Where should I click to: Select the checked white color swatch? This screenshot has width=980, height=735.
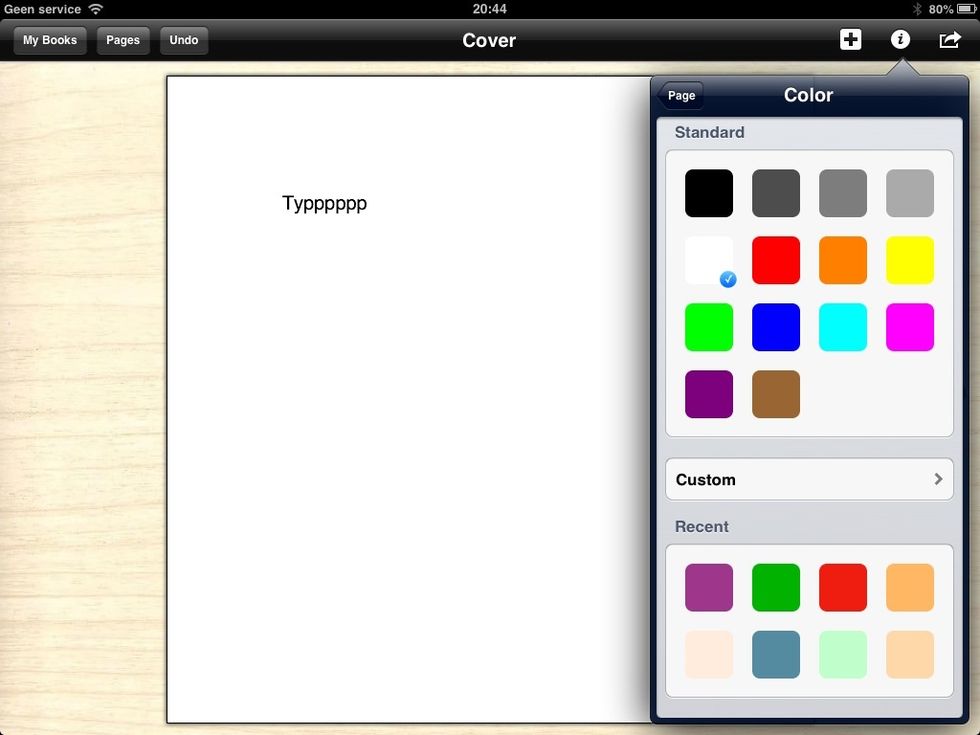click(709, 261)
